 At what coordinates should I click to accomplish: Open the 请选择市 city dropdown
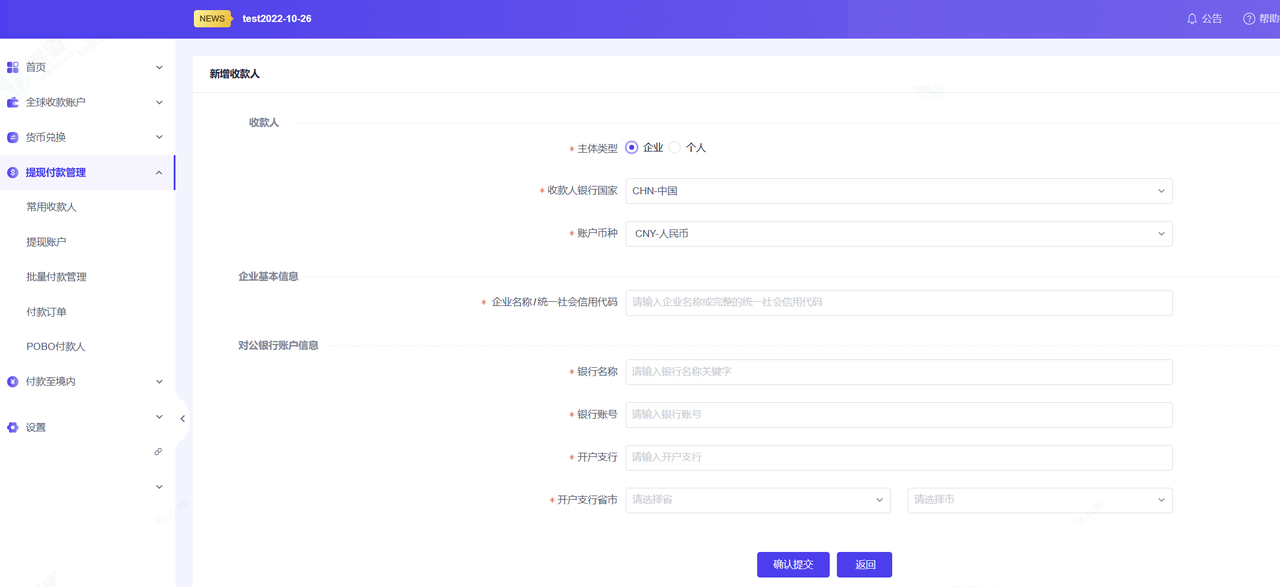pos(1039,500)
